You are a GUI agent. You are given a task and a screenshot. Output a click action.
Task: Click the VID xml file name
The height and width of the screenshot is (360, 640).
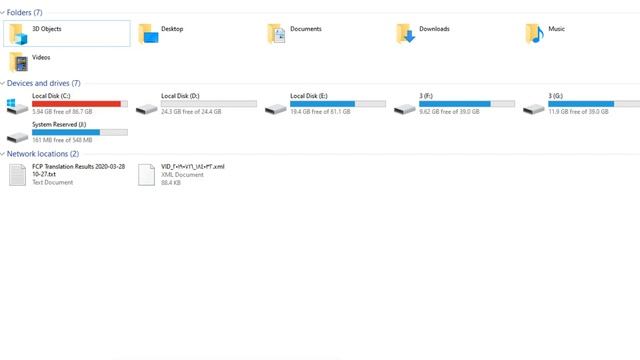[193, 167]
